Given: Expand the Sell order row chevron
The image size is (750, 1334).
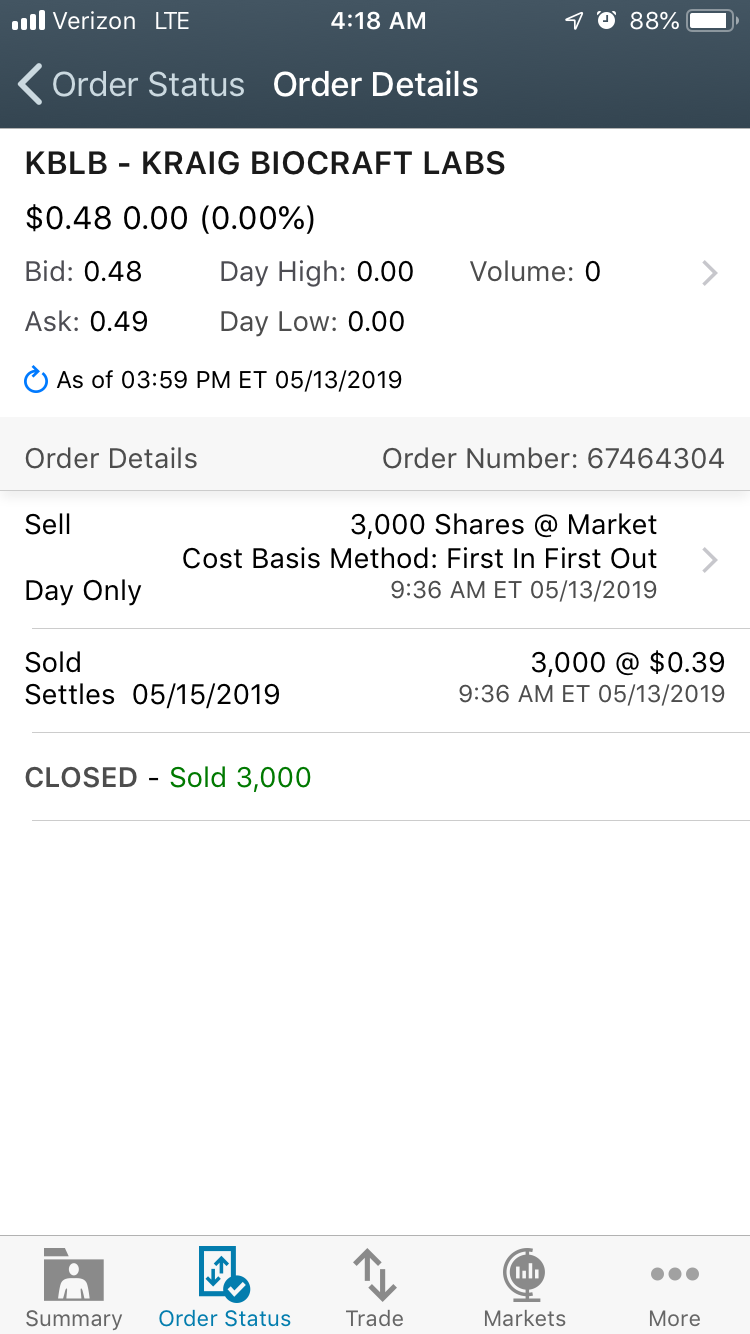Looking at the screenshot, I should pyautogui.click(x=710, y=559).
